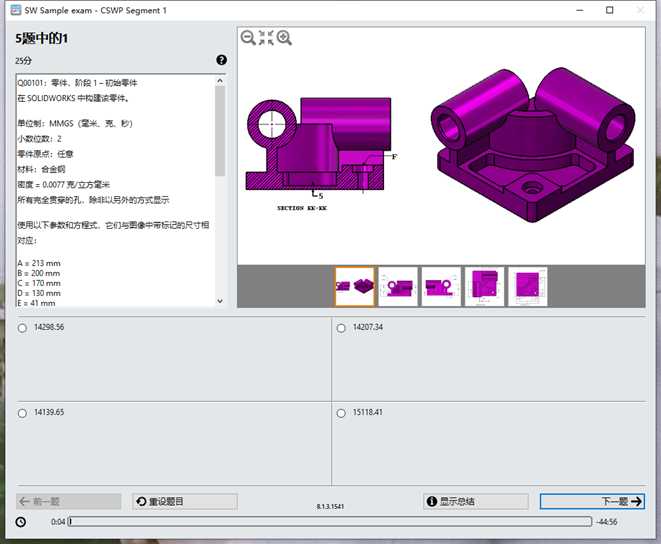Open the second drawing thumbnail

coord(398,286)
